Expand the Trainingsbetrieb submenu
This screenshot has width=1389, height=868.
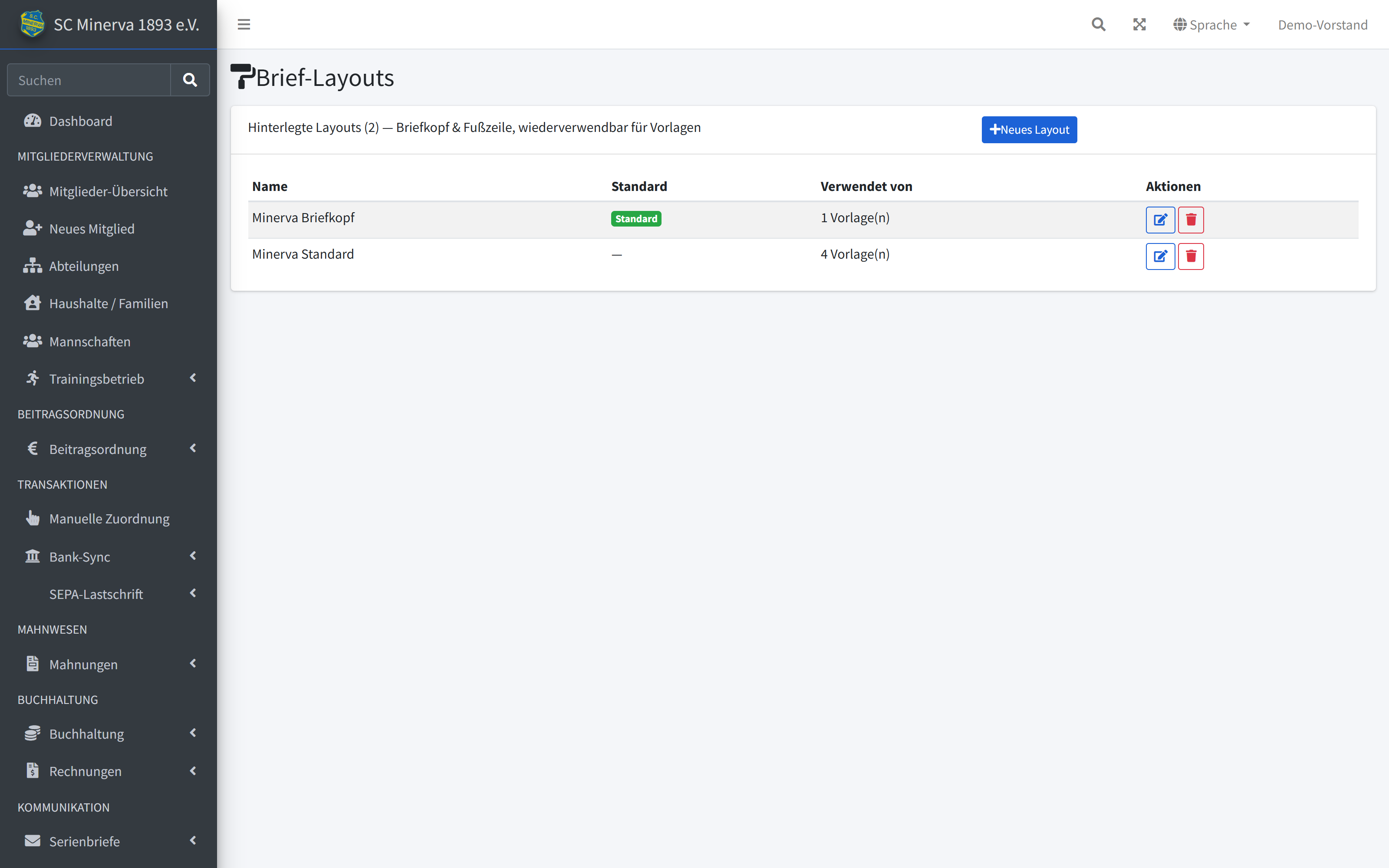pos(109,379)
